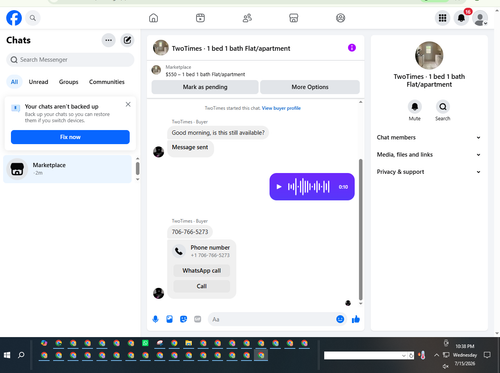Click the chat header listing thumbnail

coord(161,48)
